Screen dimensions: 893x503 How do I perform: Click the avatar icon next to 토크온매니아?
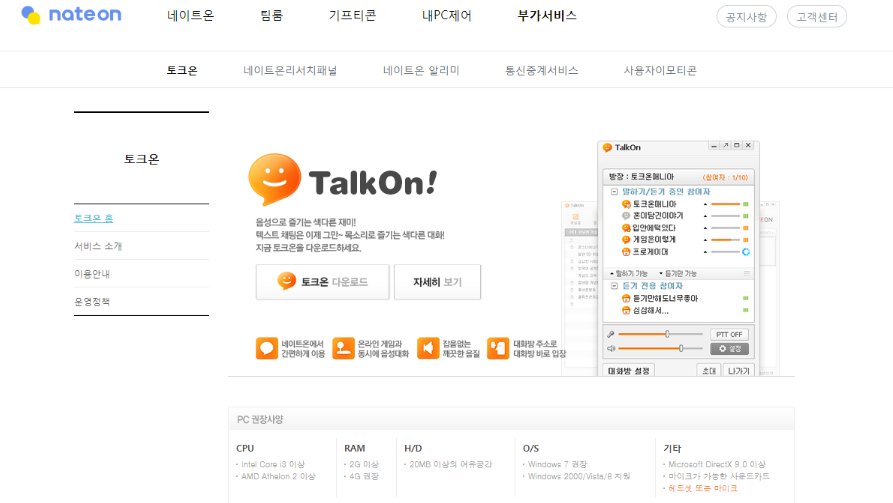coord(626,204)
